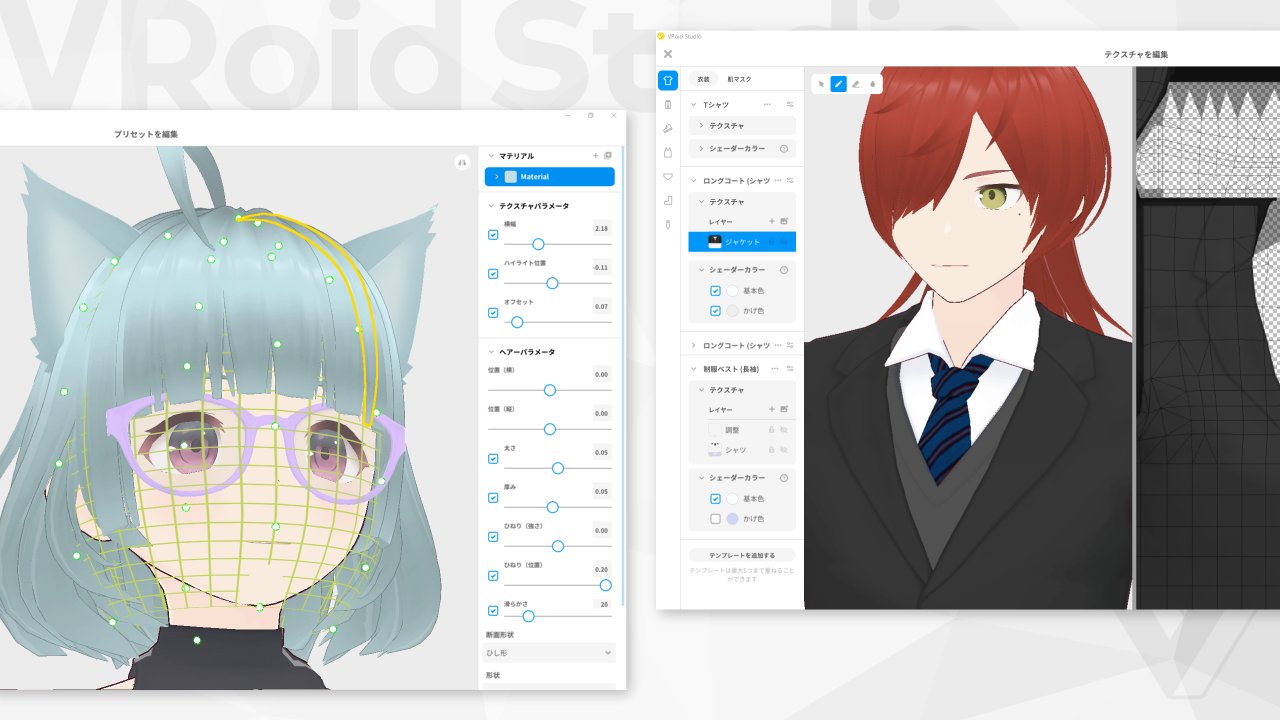The height and width of the screenshot is (720, 1280).
Task: Toggle the 太さ checkbox
Action: coord(493,458)
